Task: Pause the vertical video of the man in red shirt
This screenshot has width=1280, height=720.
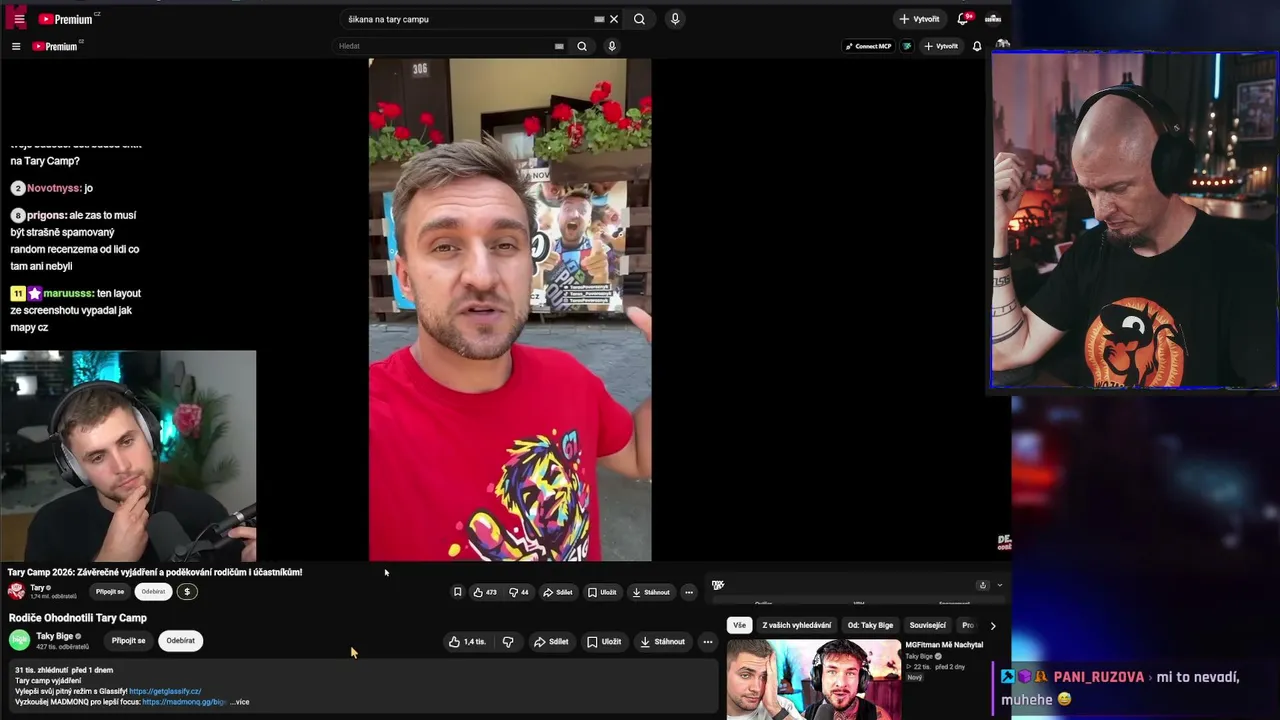Action: point(510,309)
